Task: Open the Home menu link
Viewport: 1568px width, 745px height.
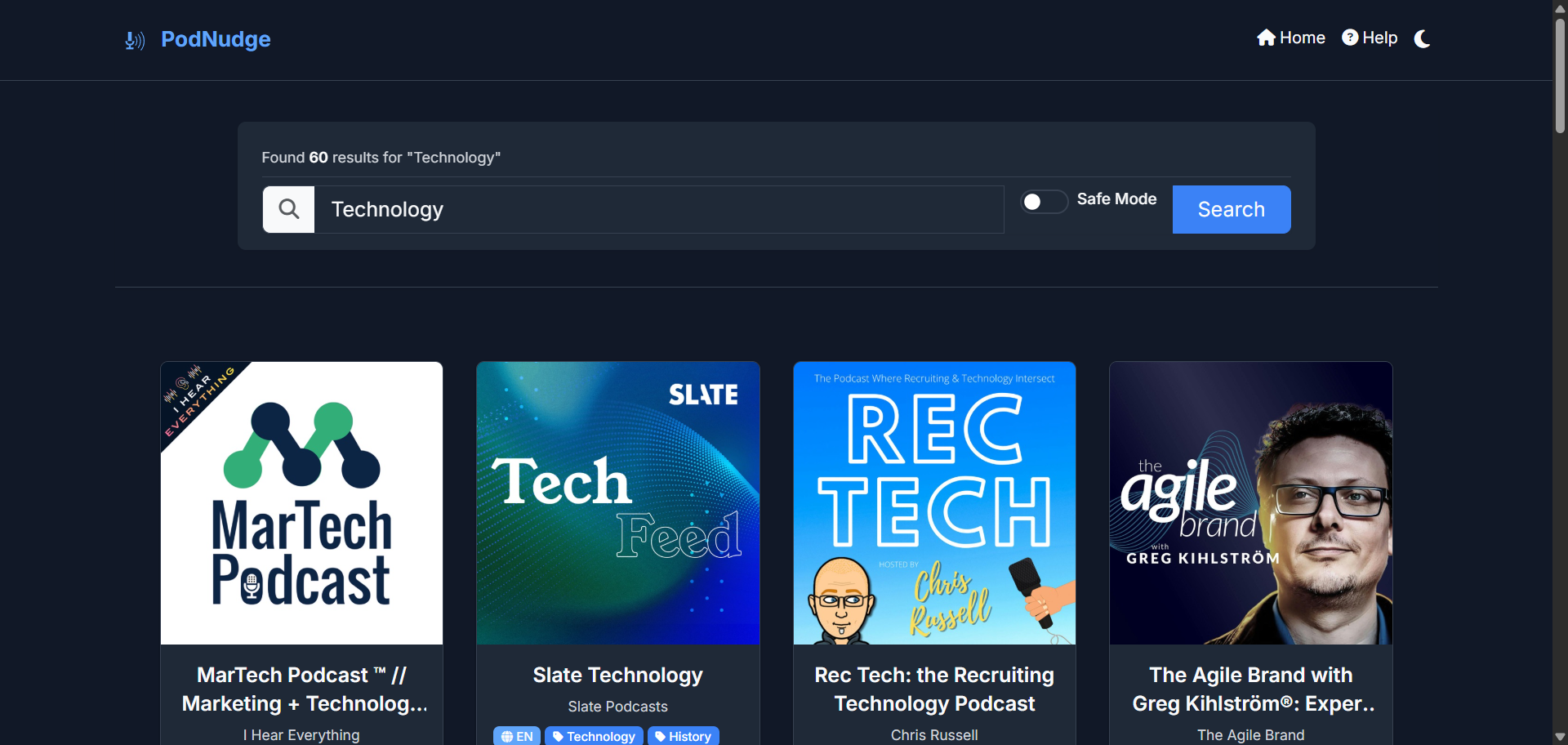Action: pyautogui.click(x=1302, y=38)
